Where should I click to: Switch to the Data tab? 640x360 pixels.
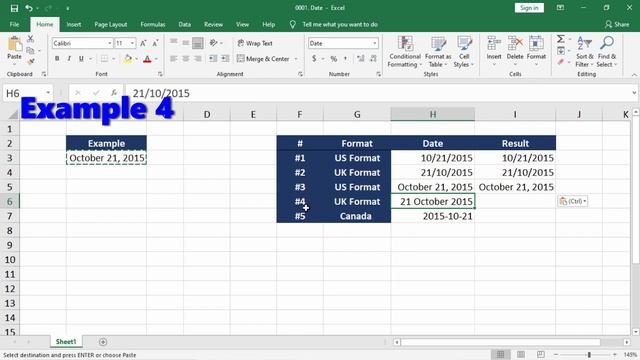pyautogui.click(x=184, y=24)
